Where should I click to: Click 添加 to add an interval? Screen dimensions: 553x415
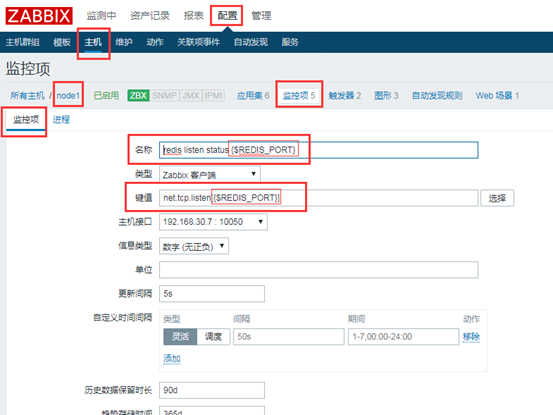[x=172, y=359]
